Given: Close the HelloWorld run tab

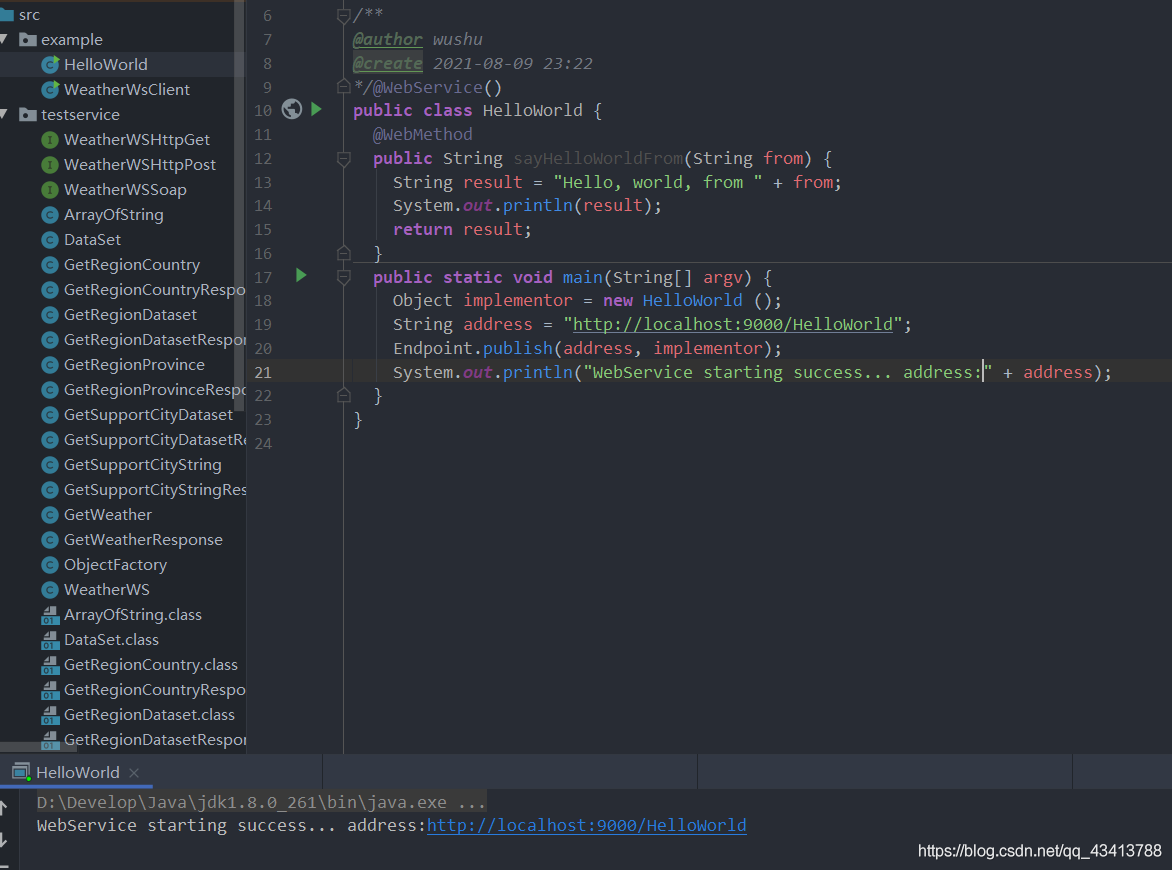Looking at the screenshot, I should 134,773.
